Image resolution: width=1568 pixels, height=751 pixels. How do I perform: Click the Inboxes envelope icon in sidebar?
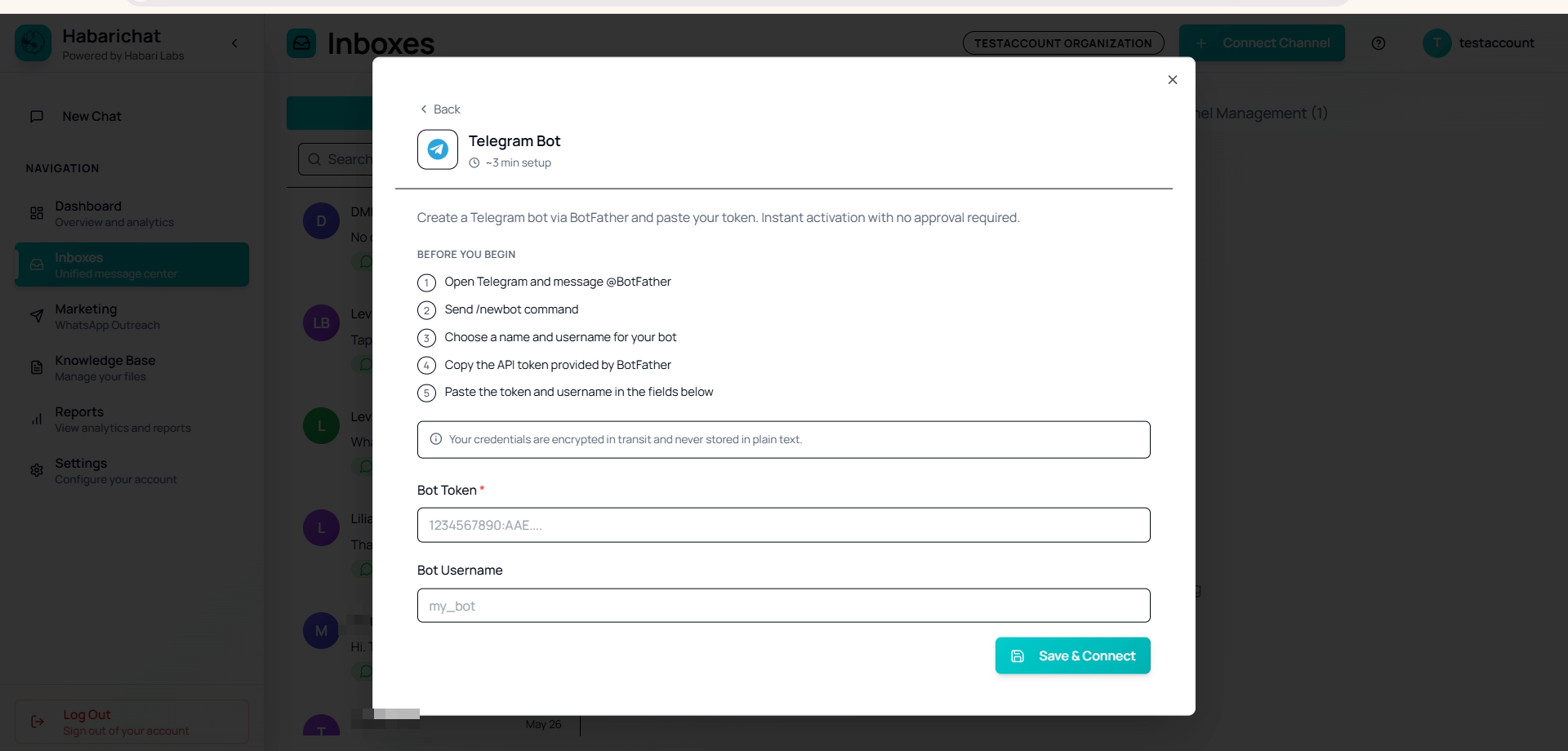(37, 264)
